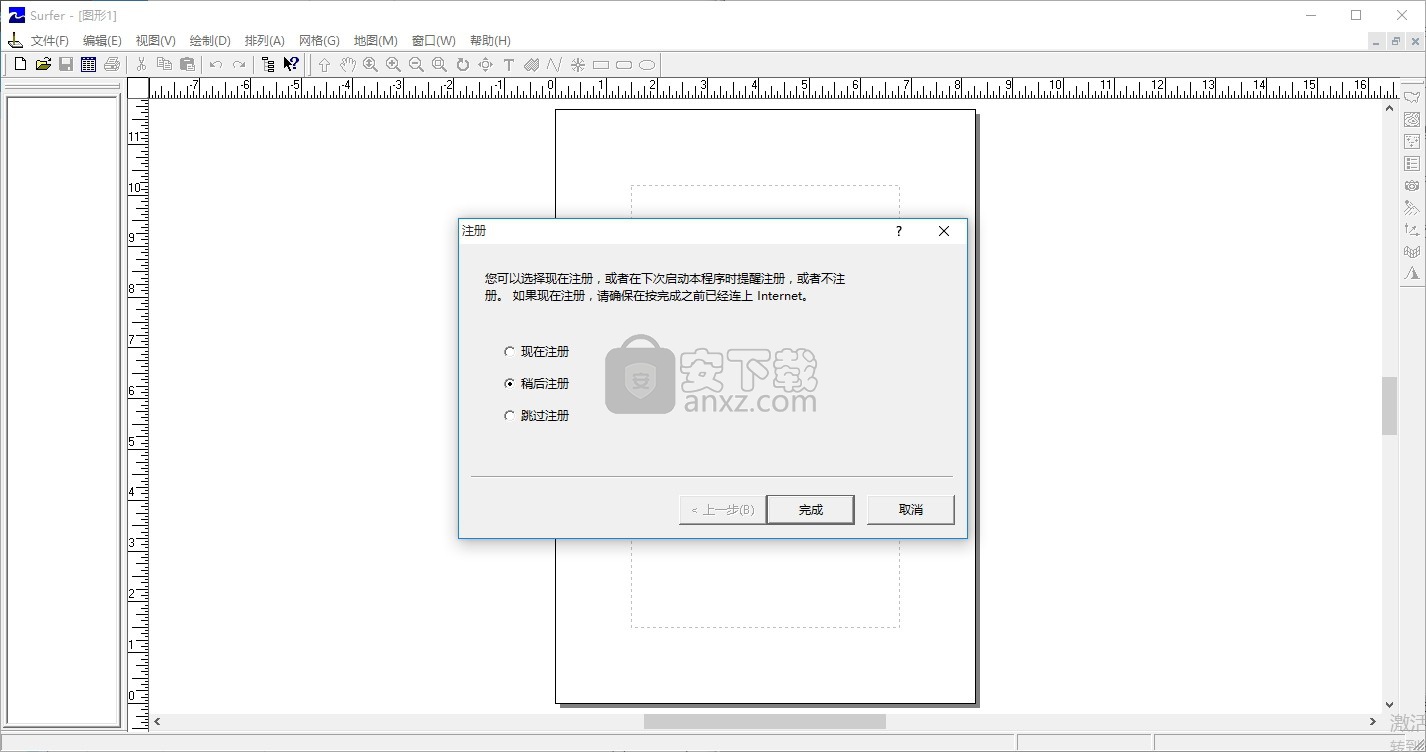This screenshot has width=1426, height=752.
Task: Minimize the inner document window
Action: click(x=1376, y=41)
